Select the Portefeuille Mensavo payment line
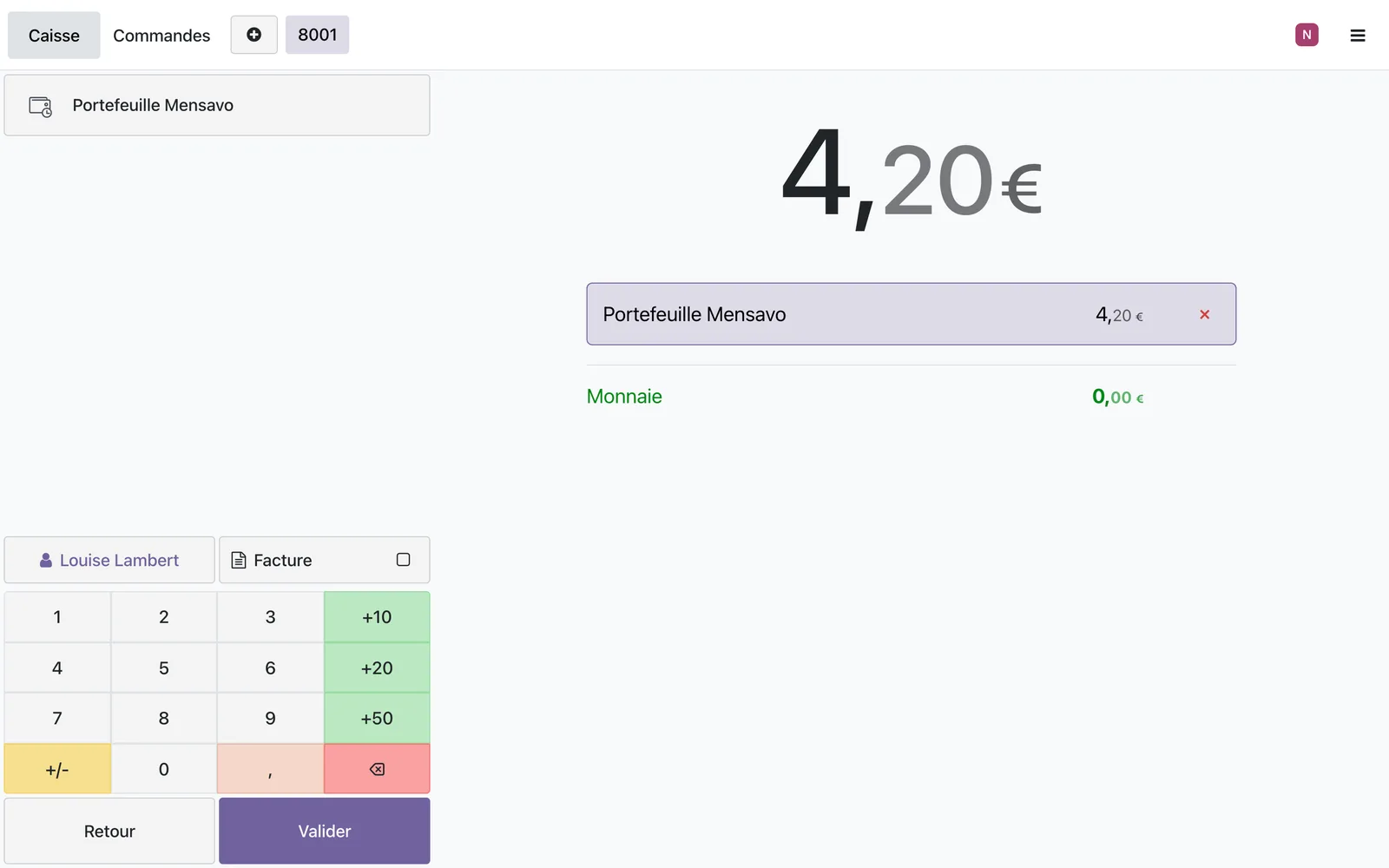 [911, 314]
